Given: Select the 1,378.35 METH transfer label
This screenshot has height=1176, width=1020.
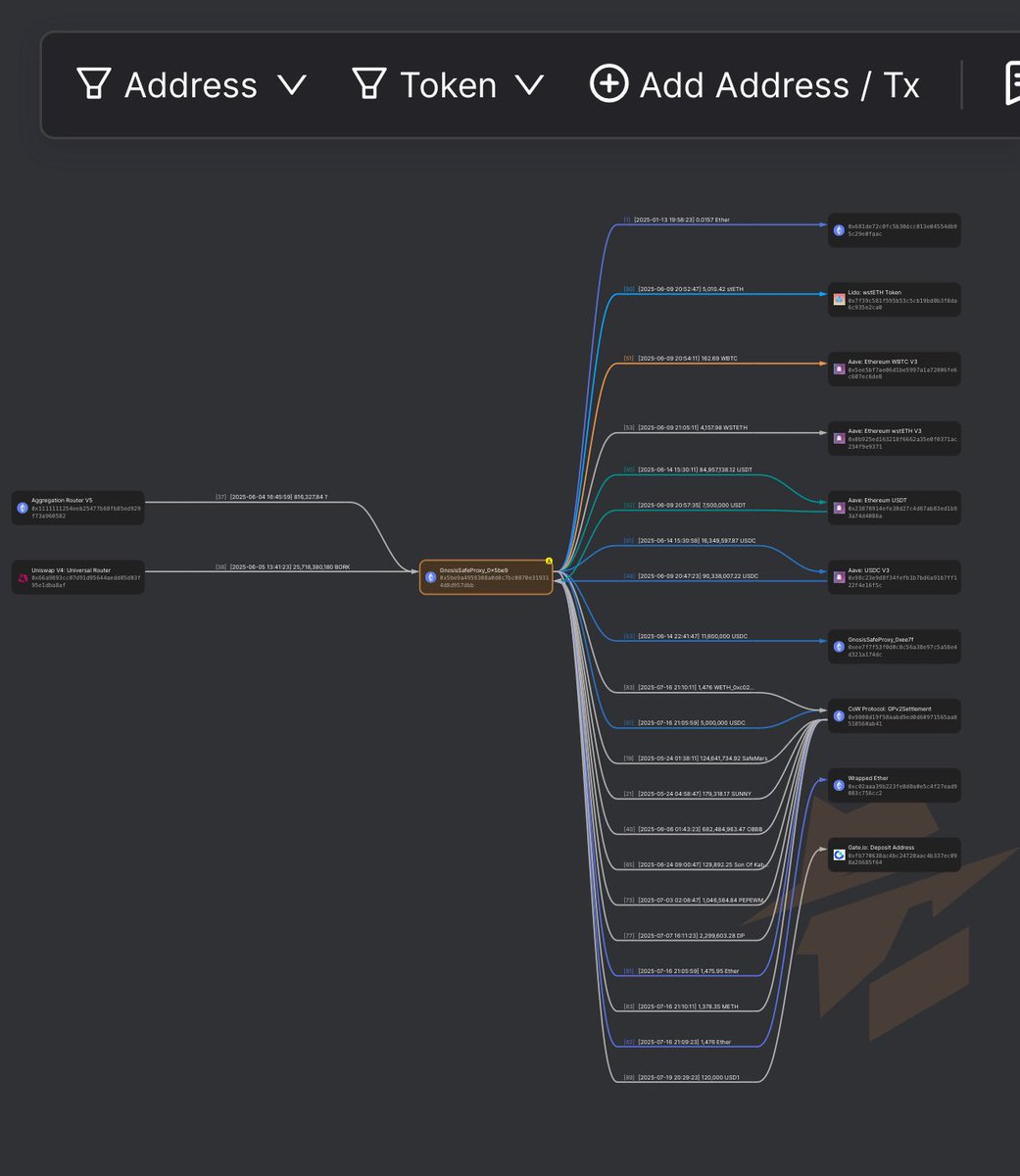Looking at the screenshot, I should [x=681, y=1006].
